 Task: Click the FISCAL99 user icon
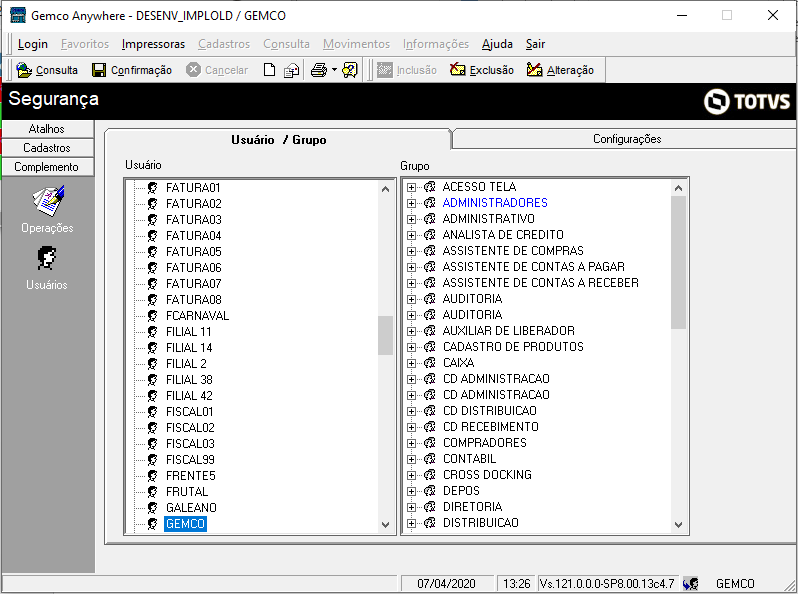tap(152, 460)
